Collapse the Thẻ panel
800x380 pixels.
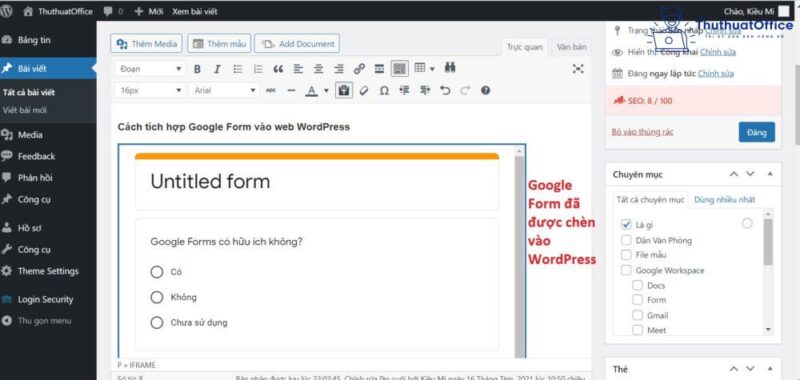pos(770,369)
